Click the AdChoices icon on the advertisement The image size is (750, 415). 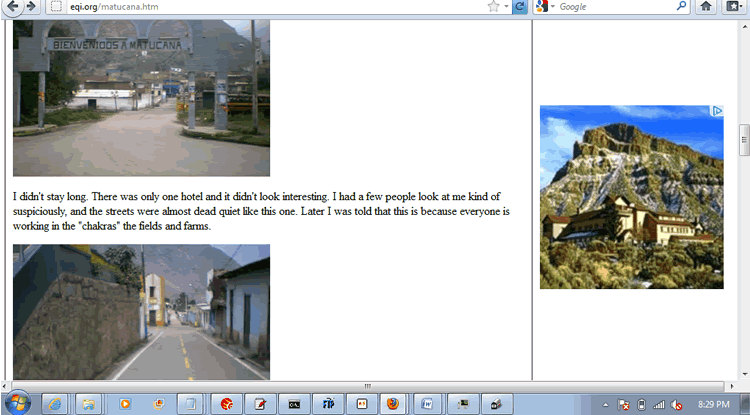pyautogui.click(x=717, y=111)
